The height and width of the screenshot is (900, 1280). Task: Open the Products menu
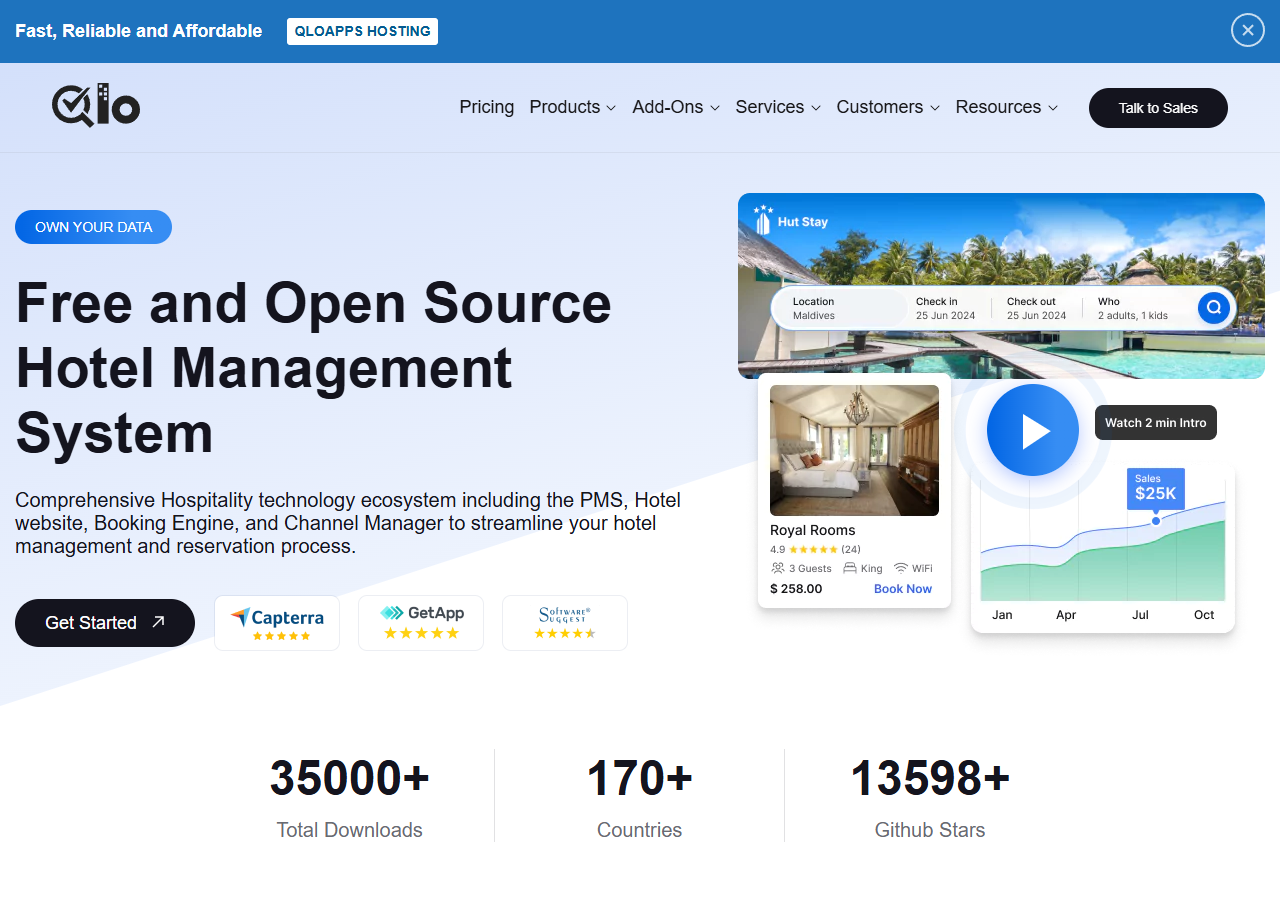pos(573,107)
